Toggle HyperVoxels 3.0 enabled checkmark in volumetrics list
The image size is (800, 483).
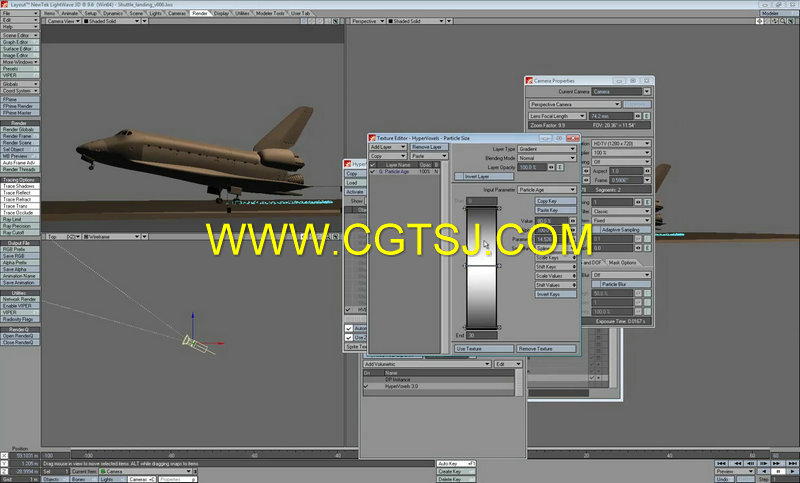366,387
